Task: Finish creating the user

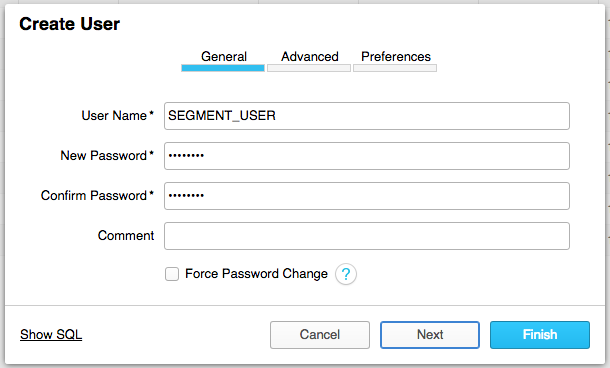Action: coord(540,335)
